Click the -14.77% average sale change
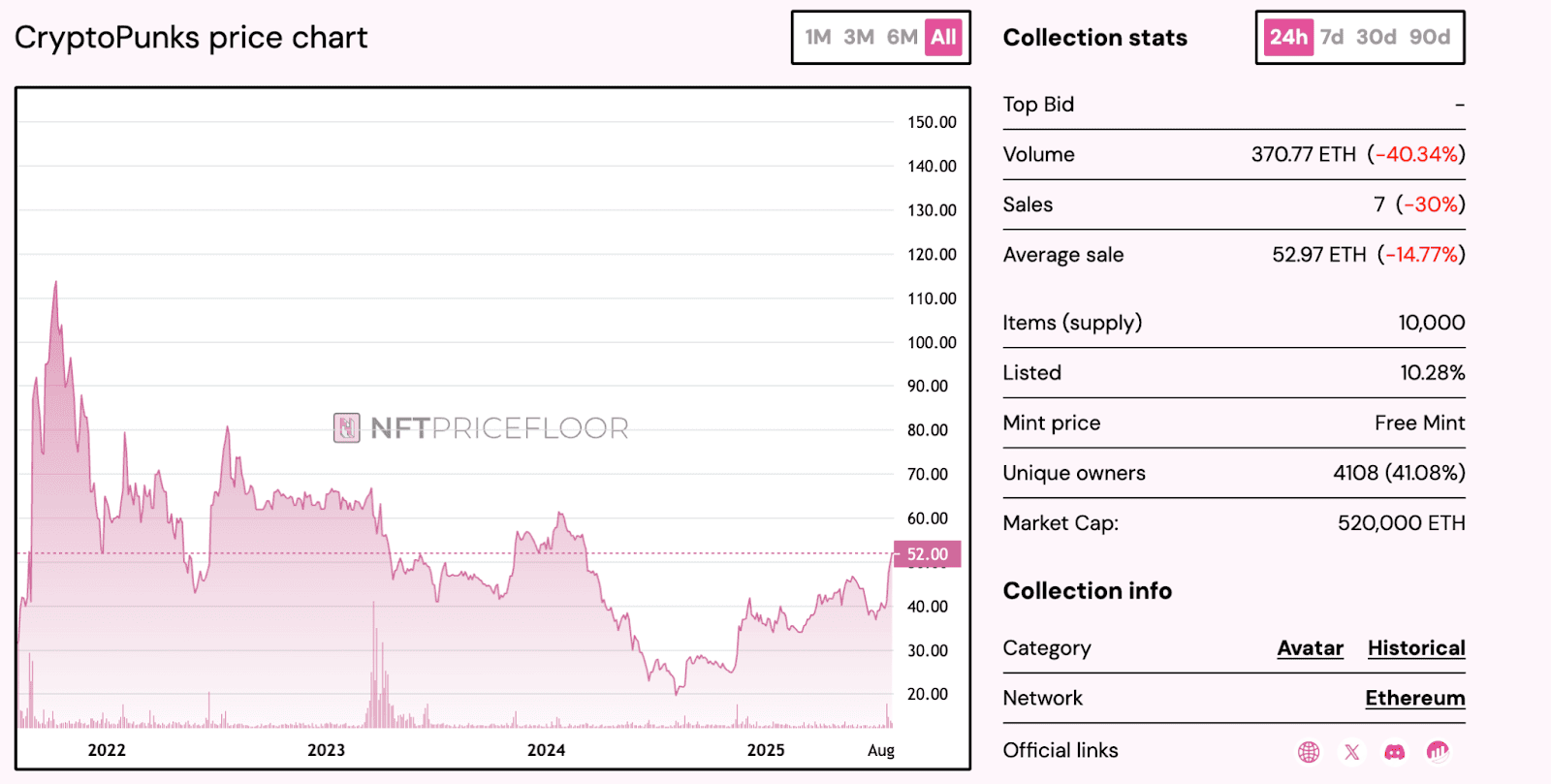 click(x=1422, y=255)
